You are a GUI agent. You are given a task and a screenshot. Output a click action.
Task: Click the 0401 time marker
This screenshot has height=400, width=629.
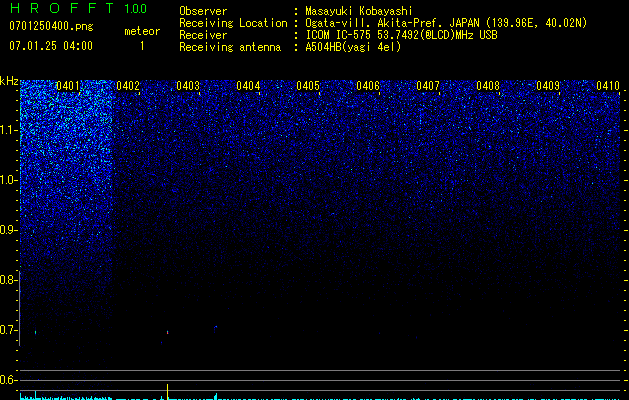click(x=68, y=86)
